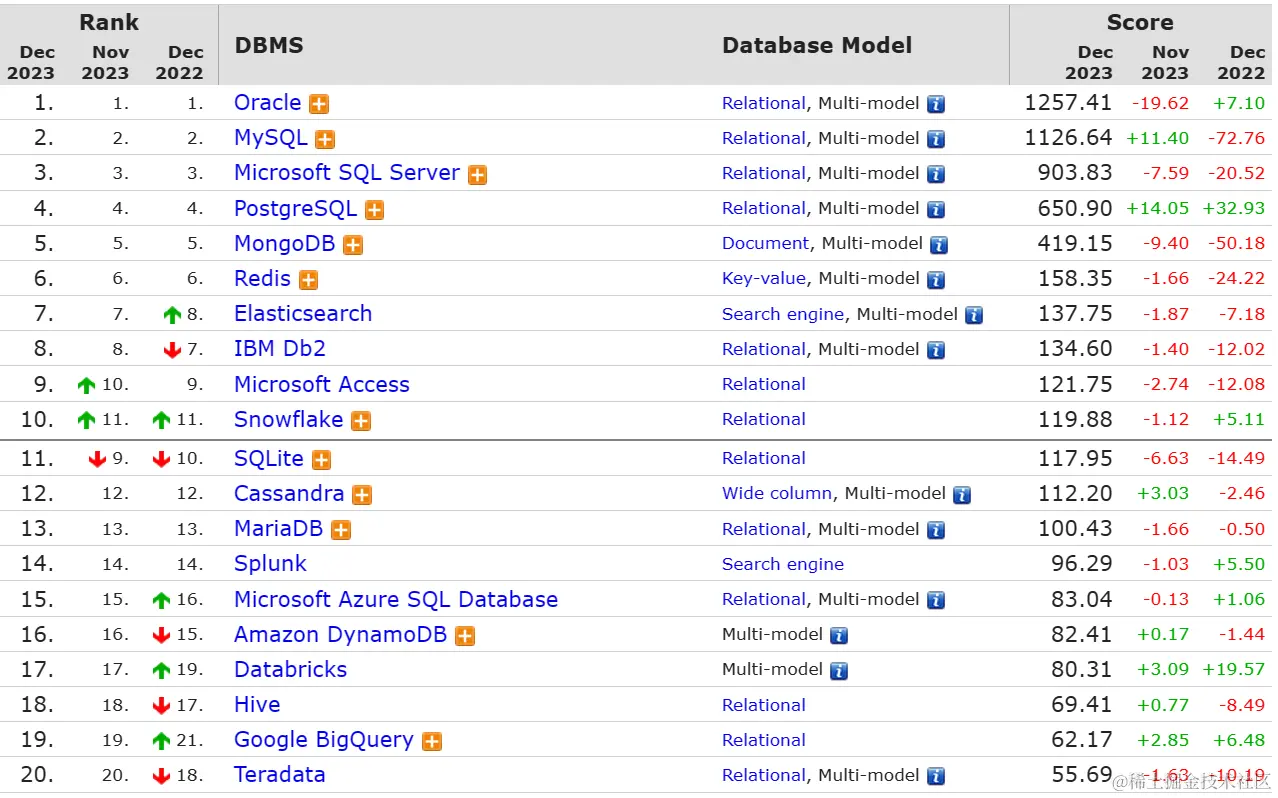
Task: Click the info icon in the MongoDB row
Action: (939, 244)
